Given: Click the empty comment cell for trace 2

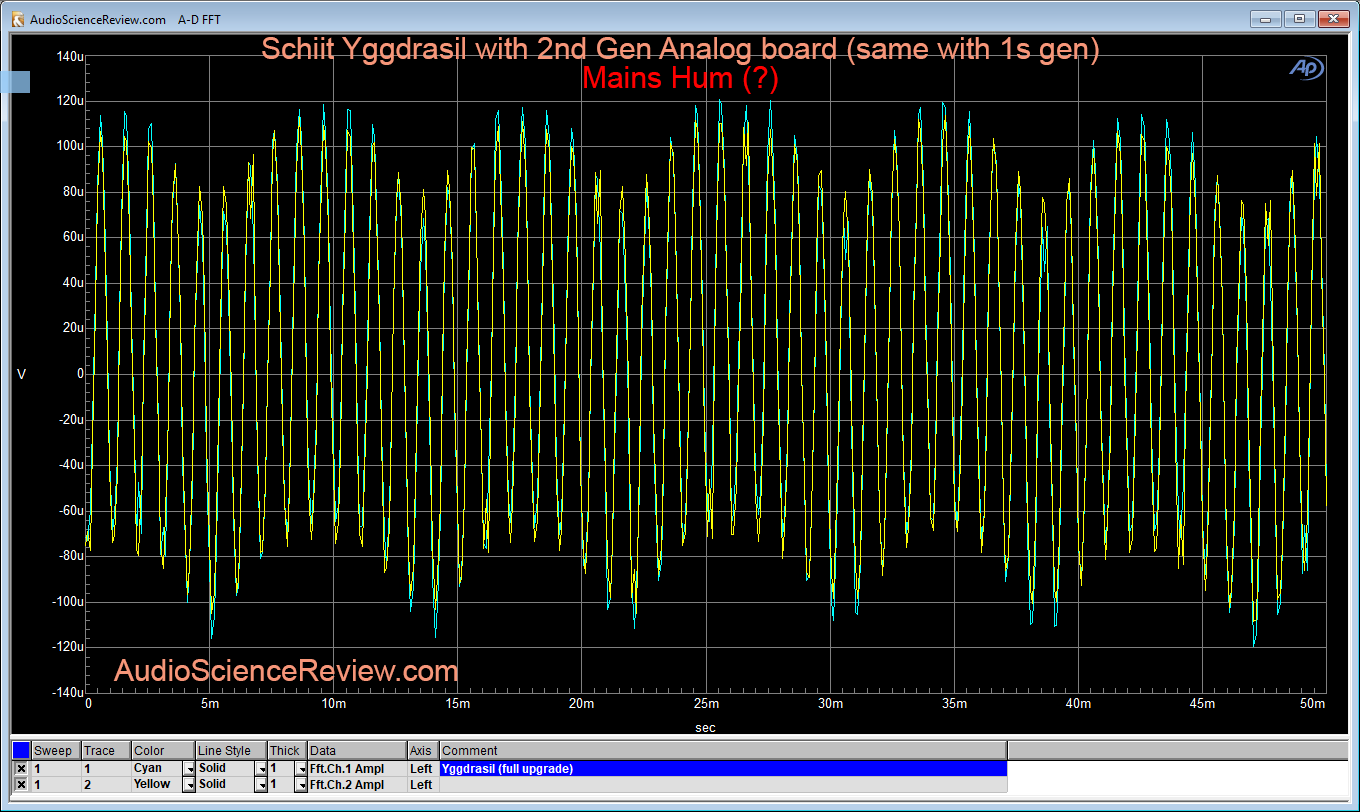Looking at the screenshot, I should [x=722, y=785].
